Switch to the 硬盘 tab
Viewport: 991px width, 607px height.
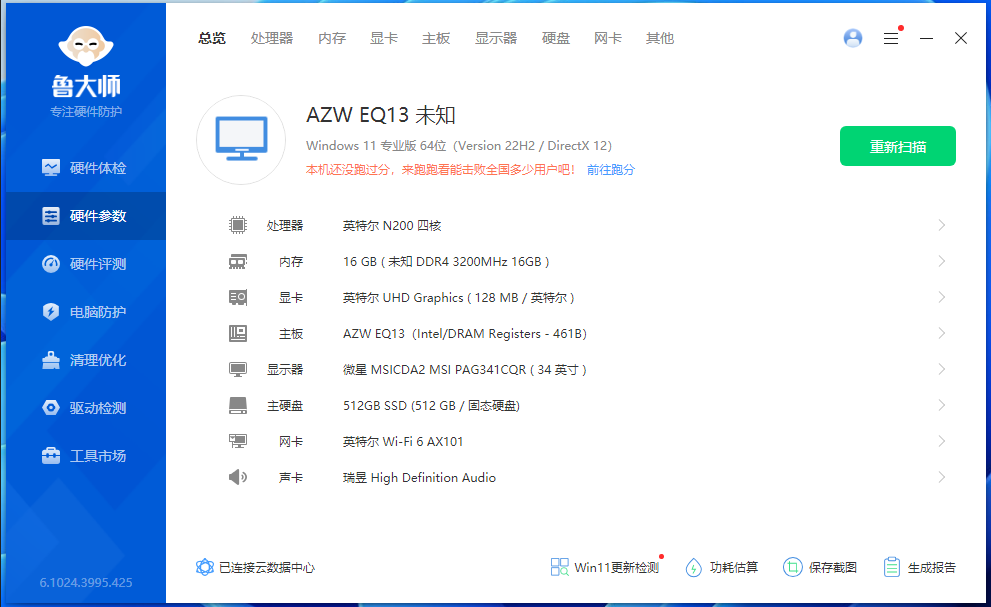point(556,39)
